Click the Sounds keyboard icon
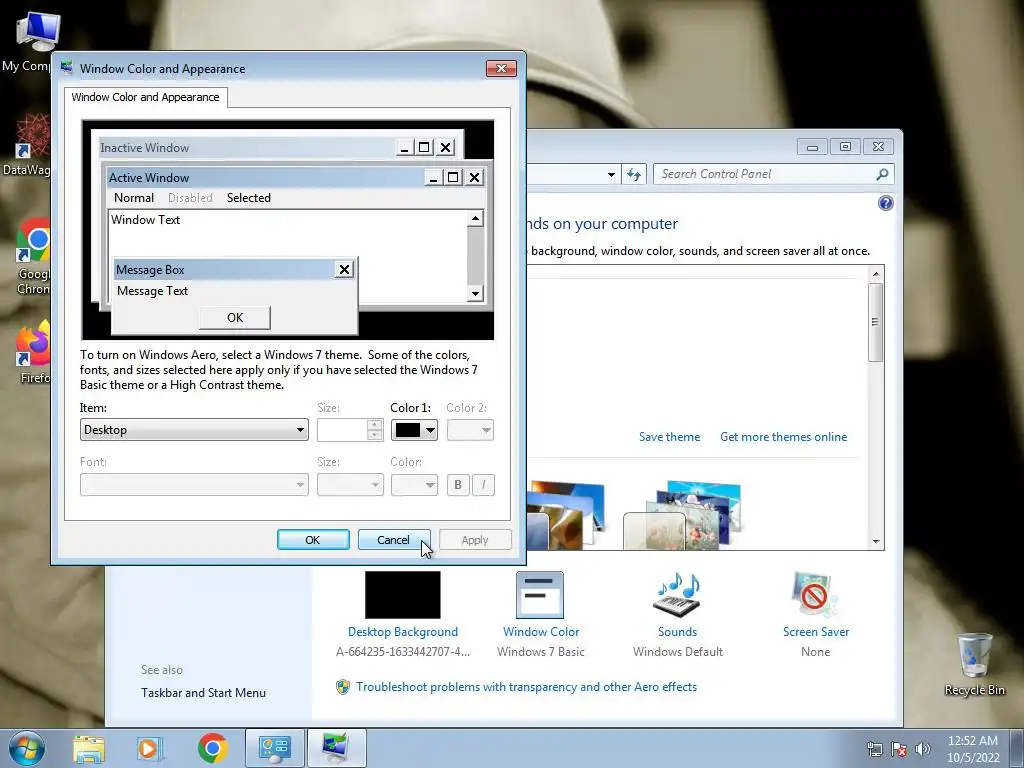The image size is (1024, 768). pos(677,595)
